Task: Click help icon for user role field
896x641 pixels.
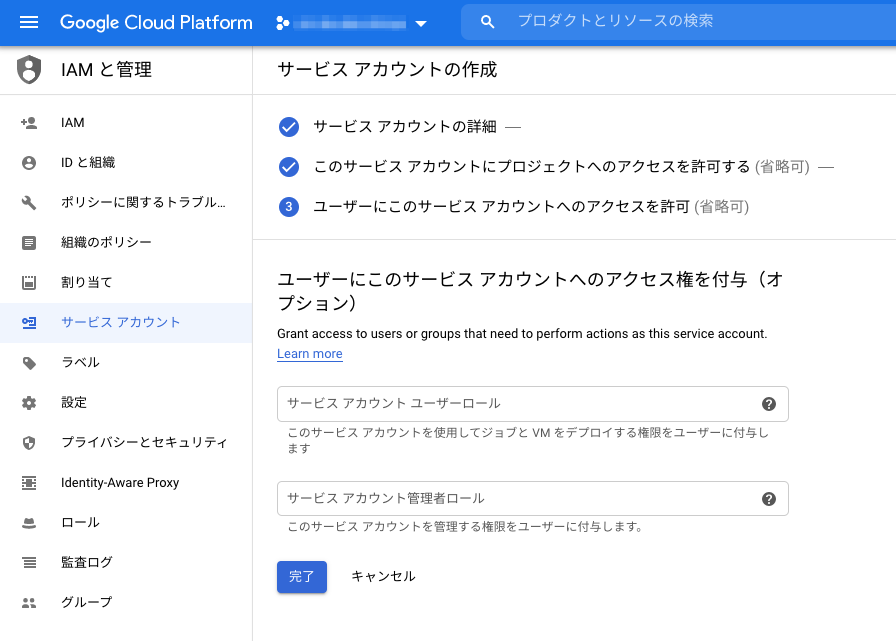Action: (769, 404)
